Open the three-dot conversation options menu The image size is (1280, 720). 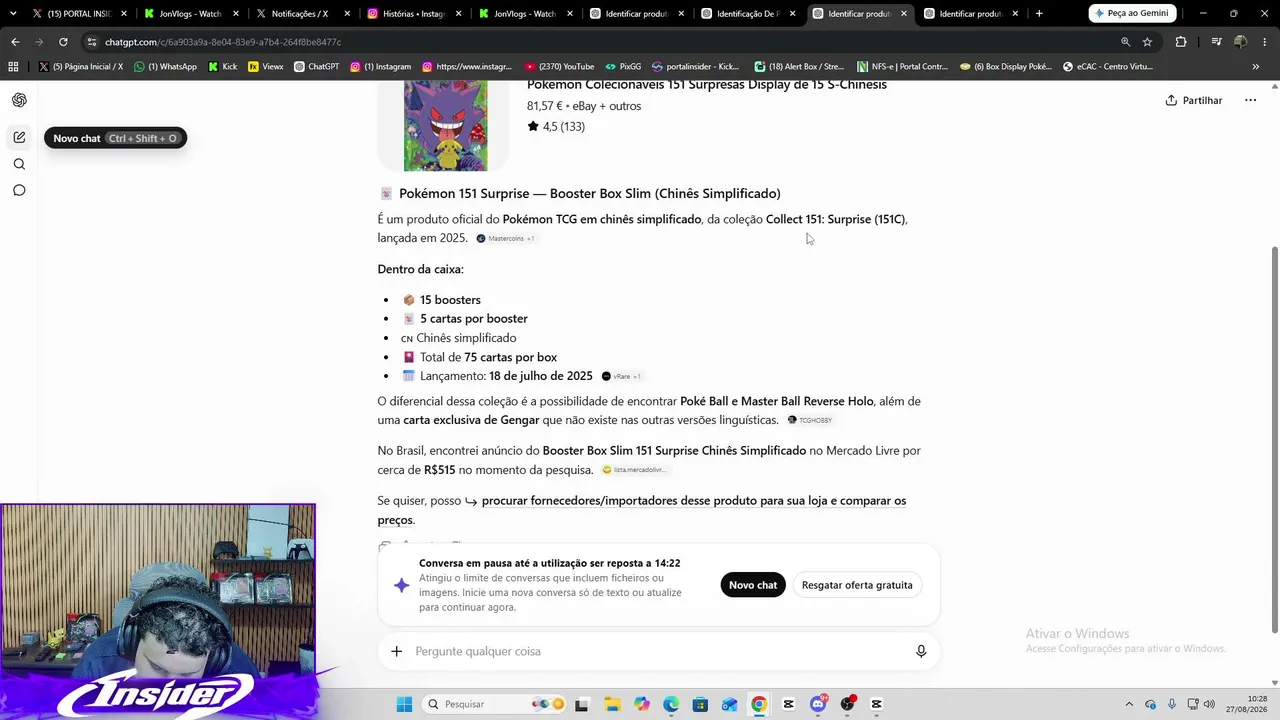pos(1250,100)
